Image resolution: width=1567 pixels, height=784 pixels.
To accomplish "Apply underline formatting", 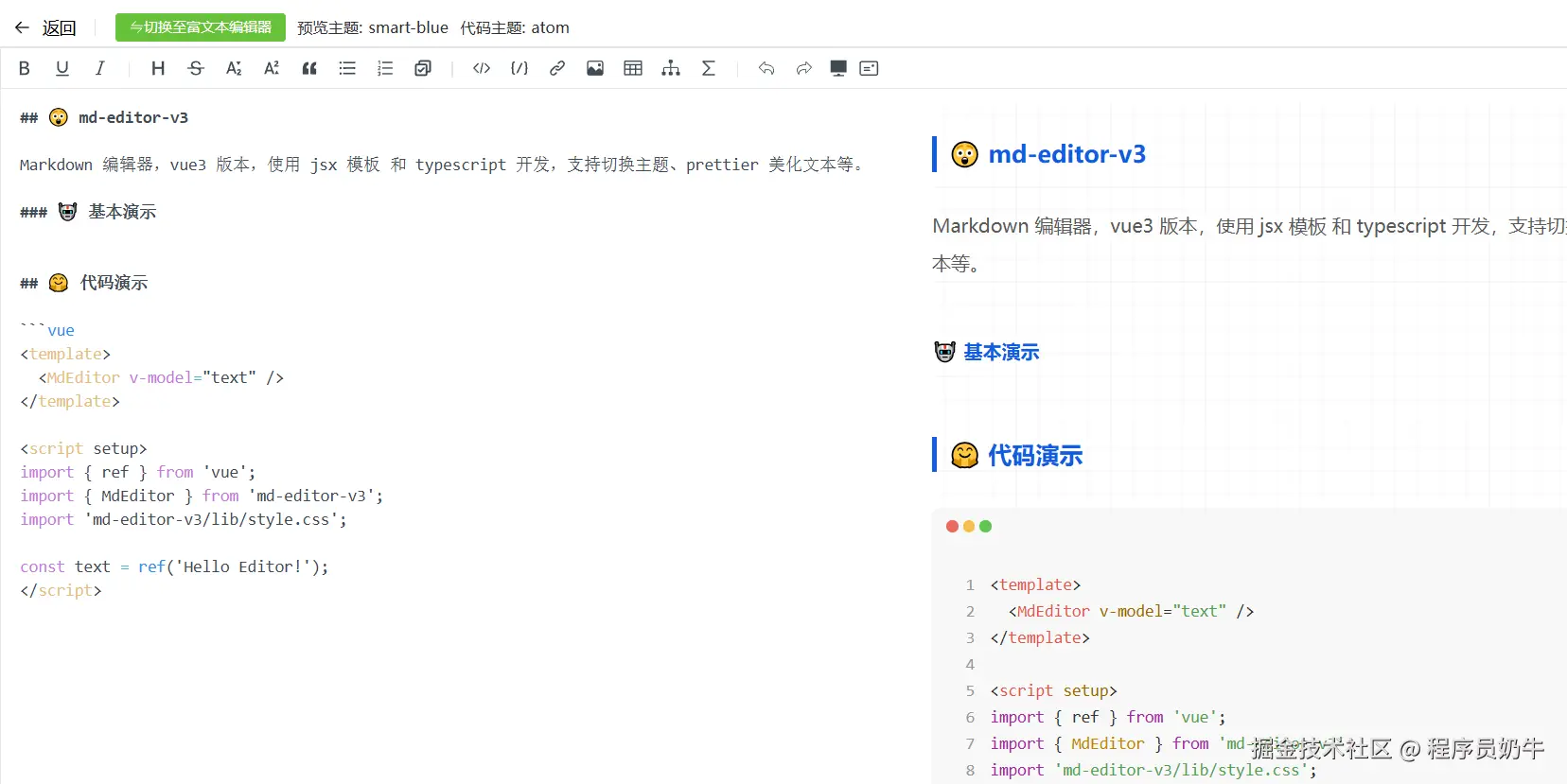I will (62, 68).
